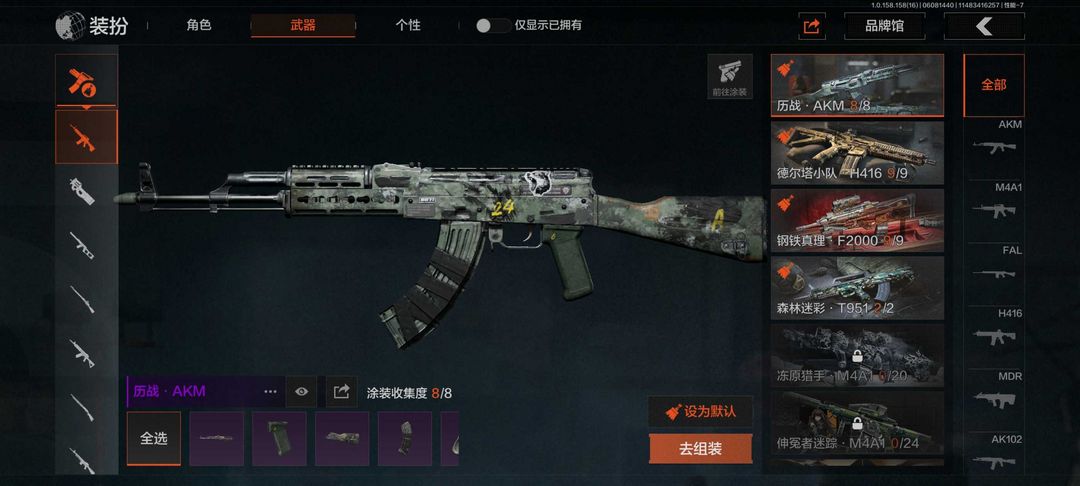
Task: Go back using the top-right arrow
Action: tap(984, 26)
